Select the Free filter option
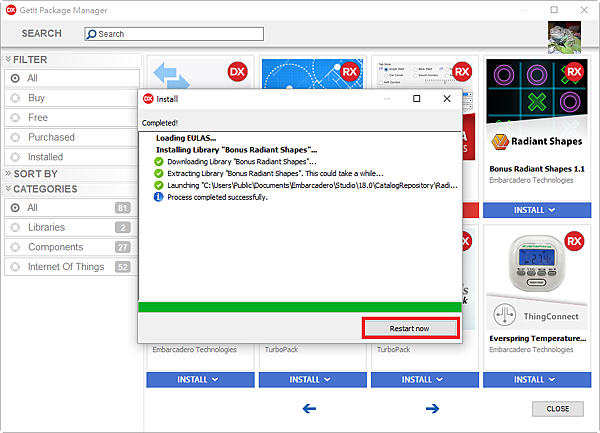The width and height of the screenshot is (600, 433). pos(72,117)
